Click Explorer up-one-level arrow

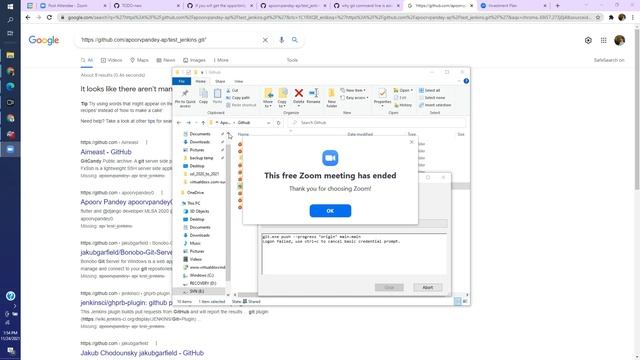[x=203, y=122]
